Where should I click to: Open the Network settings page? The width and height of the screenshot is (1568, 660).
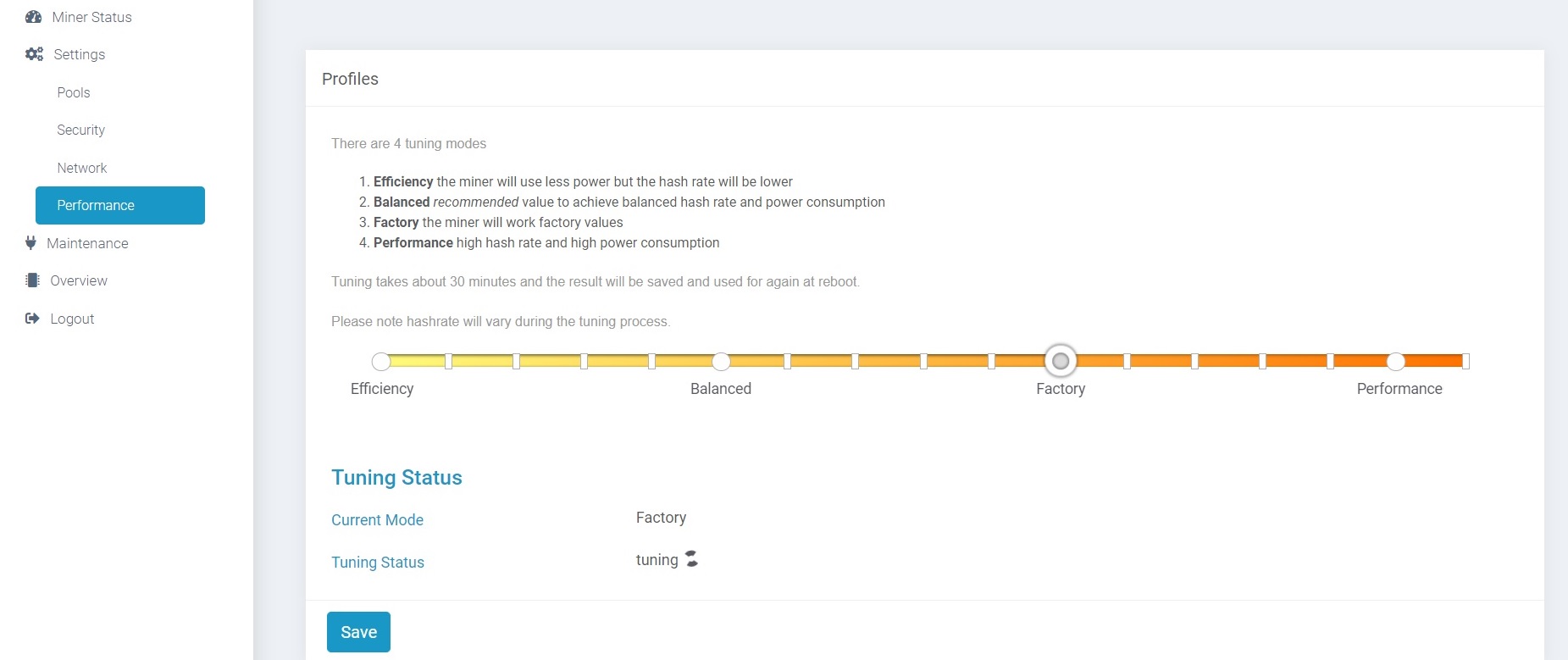pos(82,168)
